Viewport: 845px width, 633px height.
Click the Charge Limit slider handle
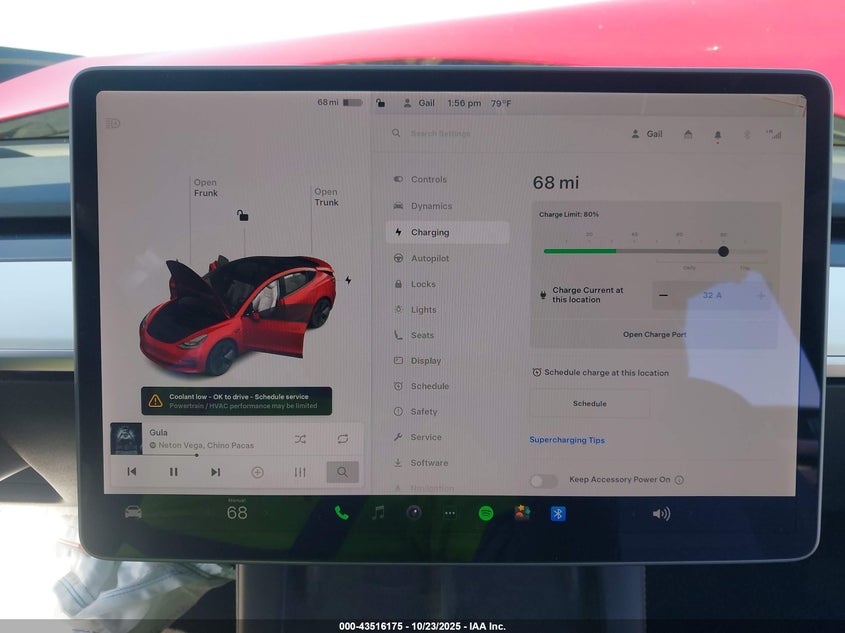723,251
